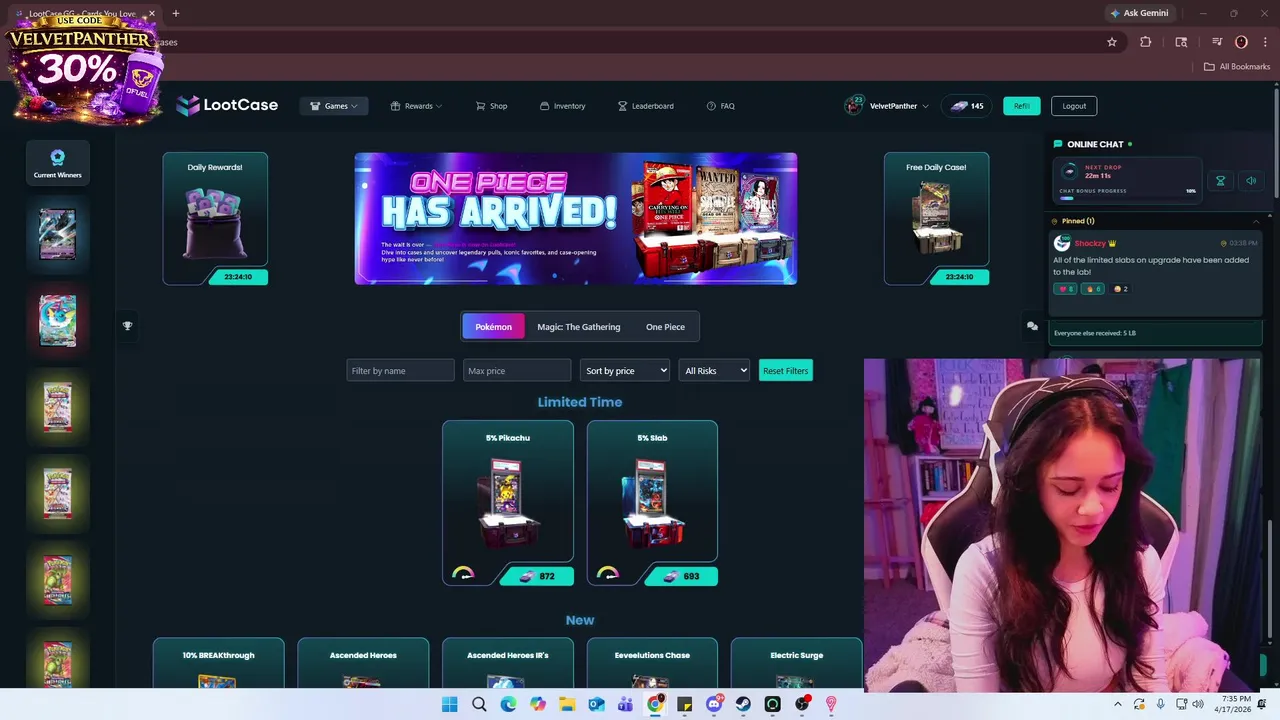Click the Max price field
Viewport: 1280px width, 720px height.
click(x=517, y=371)
